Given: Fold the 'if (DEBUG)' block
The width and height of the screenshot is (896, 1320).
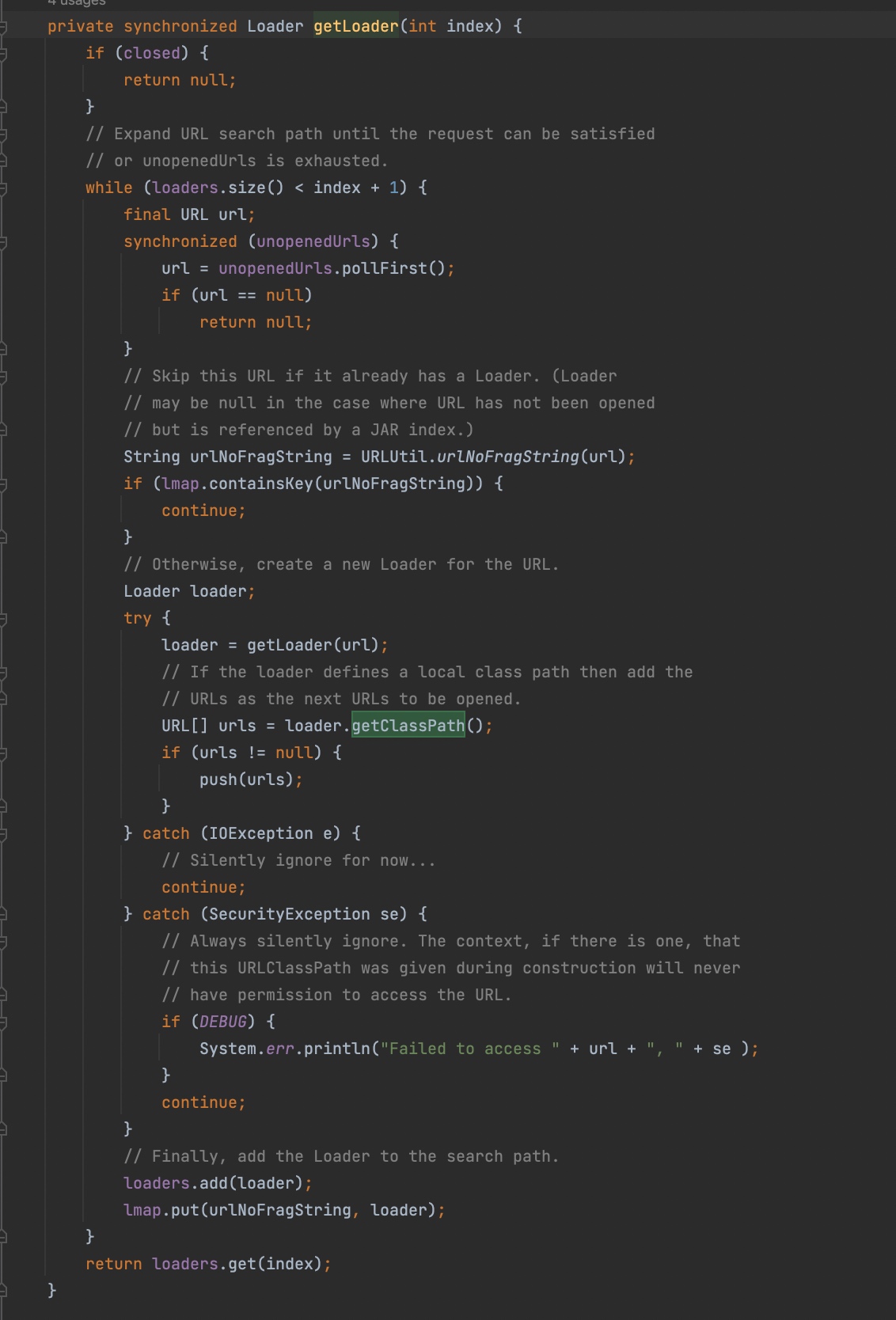Looking at the screenshot, I should coord(3,1022).
